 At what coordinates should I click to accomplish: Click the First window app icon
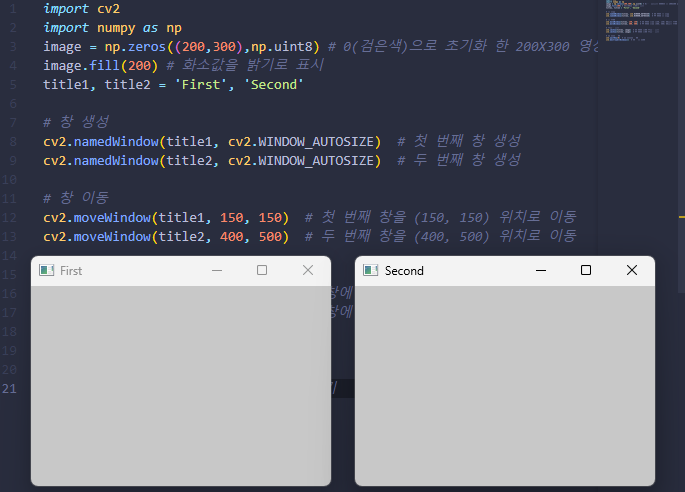coord(46,270)
